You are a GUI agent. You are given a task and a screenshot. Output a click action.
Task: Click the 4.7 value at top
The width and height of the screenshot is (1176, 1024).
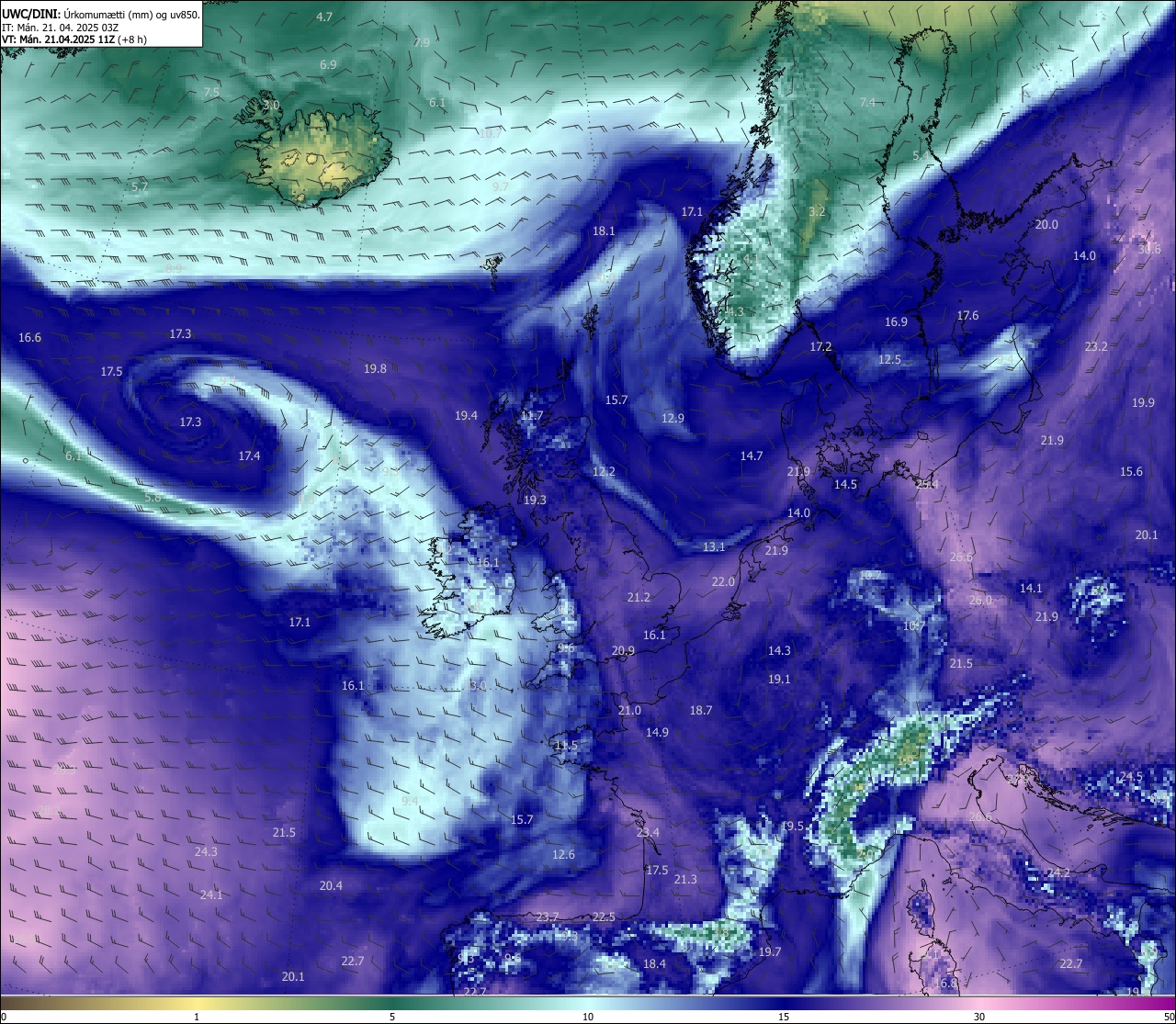tap(324, 17)
